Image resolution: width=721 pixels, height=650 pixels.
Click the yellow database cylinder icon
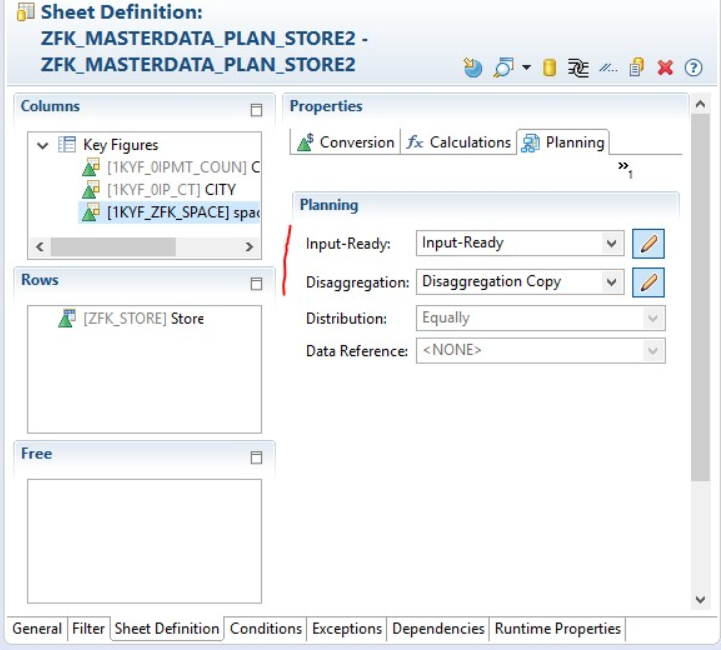[549, 68]
